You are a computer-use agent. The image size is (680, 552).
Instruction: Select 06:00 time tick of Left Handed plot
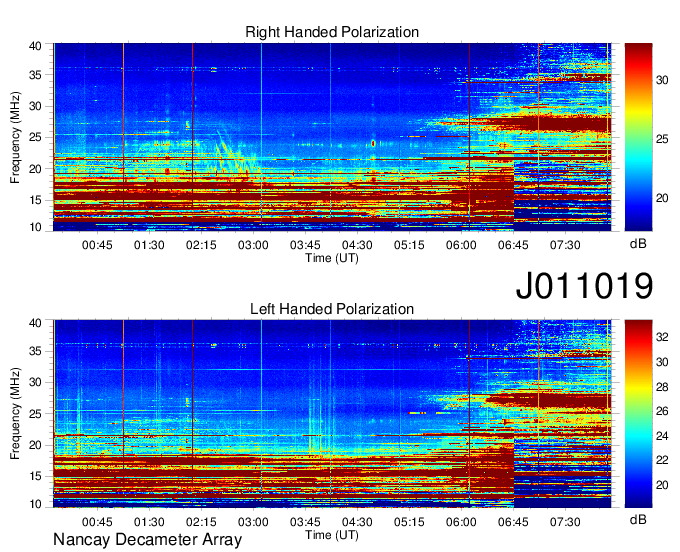pyautogui.click(x=461, y=522)
